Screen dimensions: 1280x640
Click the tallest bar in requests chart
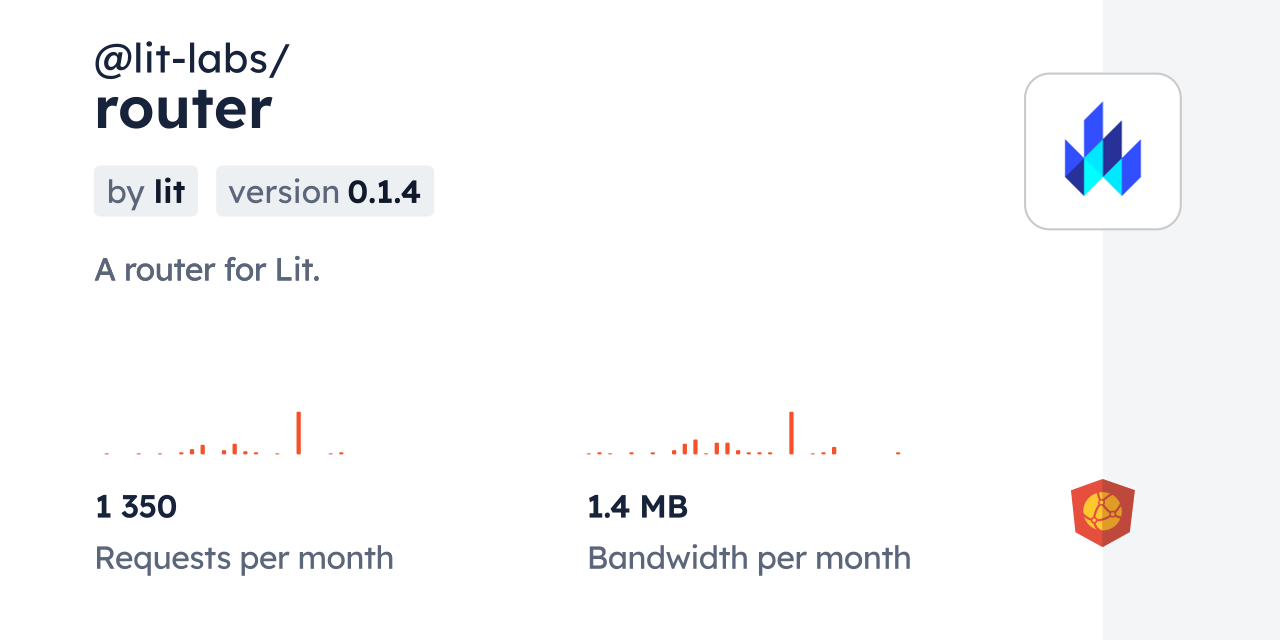click(x=298, y=432)
